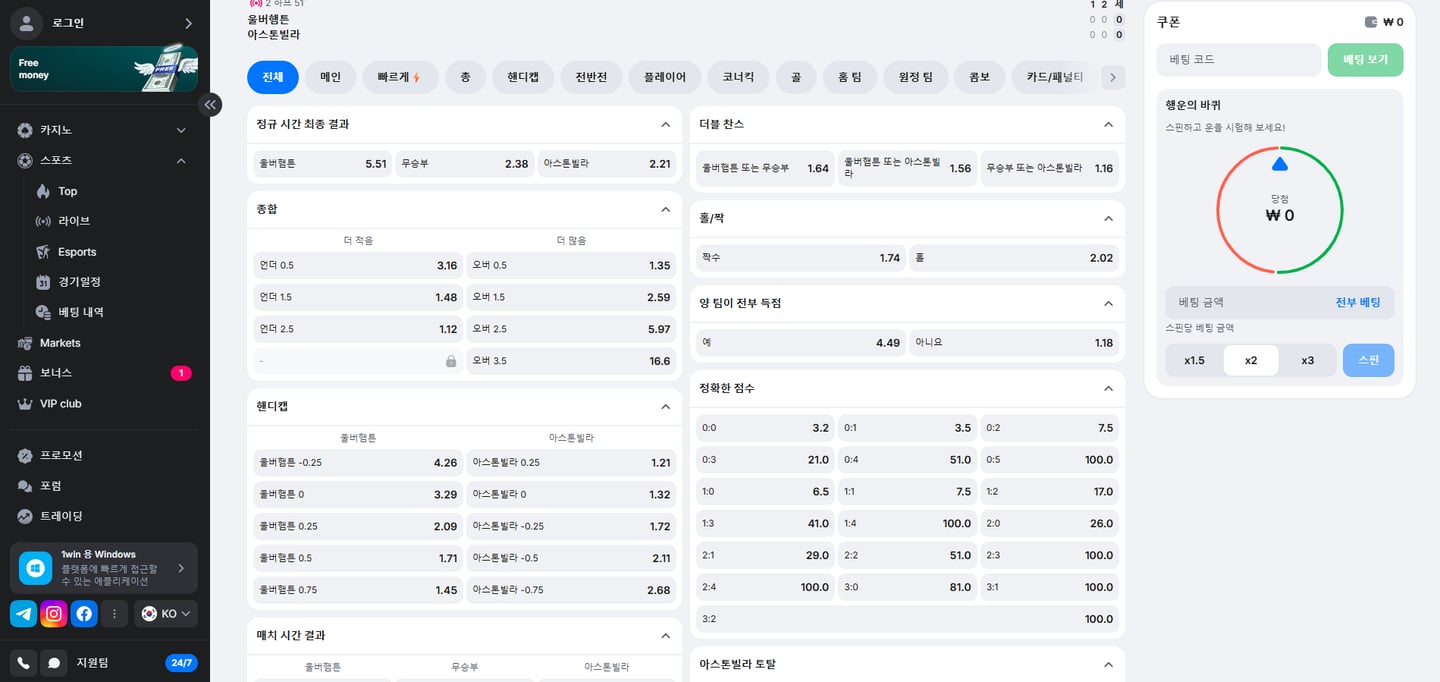Switch to the 코너킥 tab
1440x682 pixels.
(738, 77)
